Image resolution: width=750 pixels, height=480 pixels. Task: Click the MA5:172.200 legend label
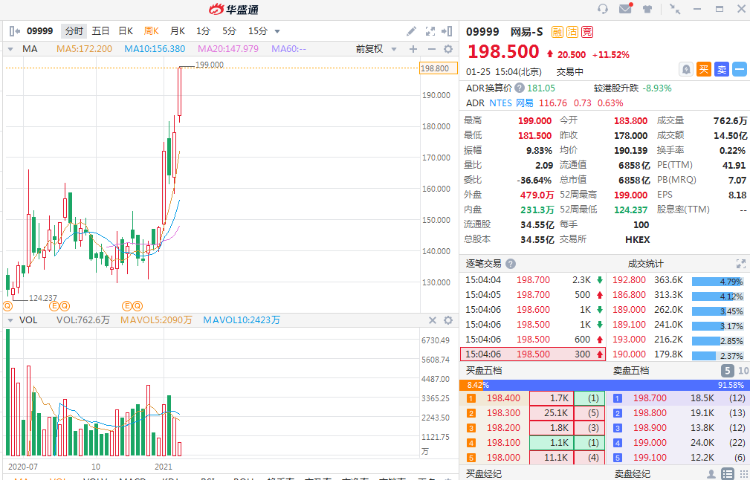(84, 49)
